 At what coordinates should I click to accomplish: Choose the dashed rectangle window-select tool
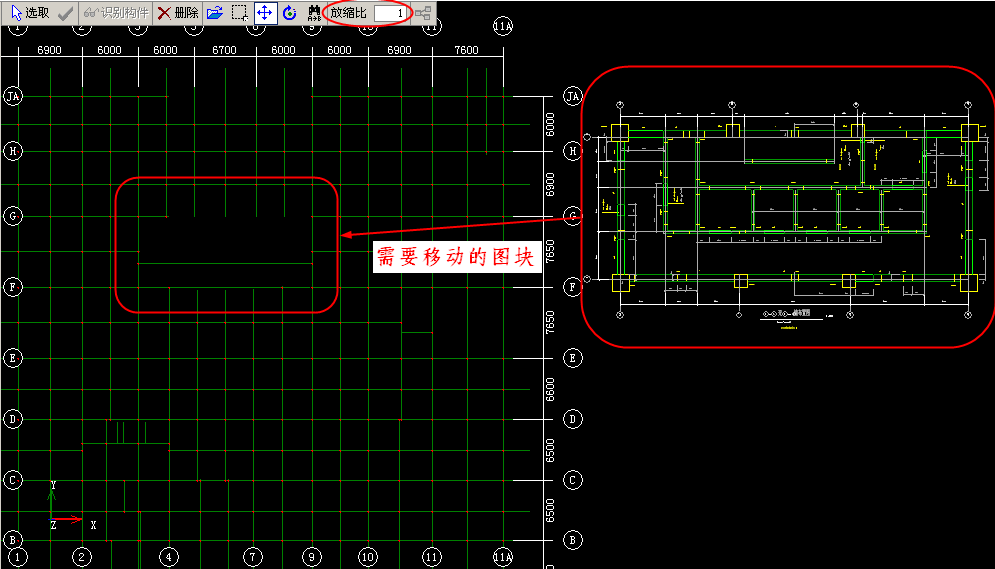(x=240, y=13)
